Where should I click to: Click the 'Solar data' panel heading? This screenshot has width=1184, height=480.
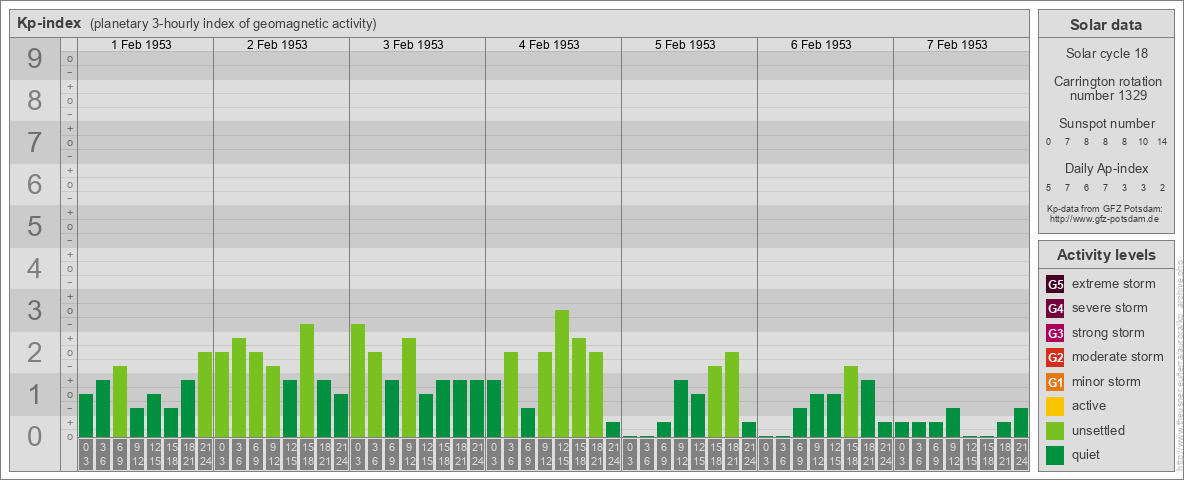point(1105,25)
